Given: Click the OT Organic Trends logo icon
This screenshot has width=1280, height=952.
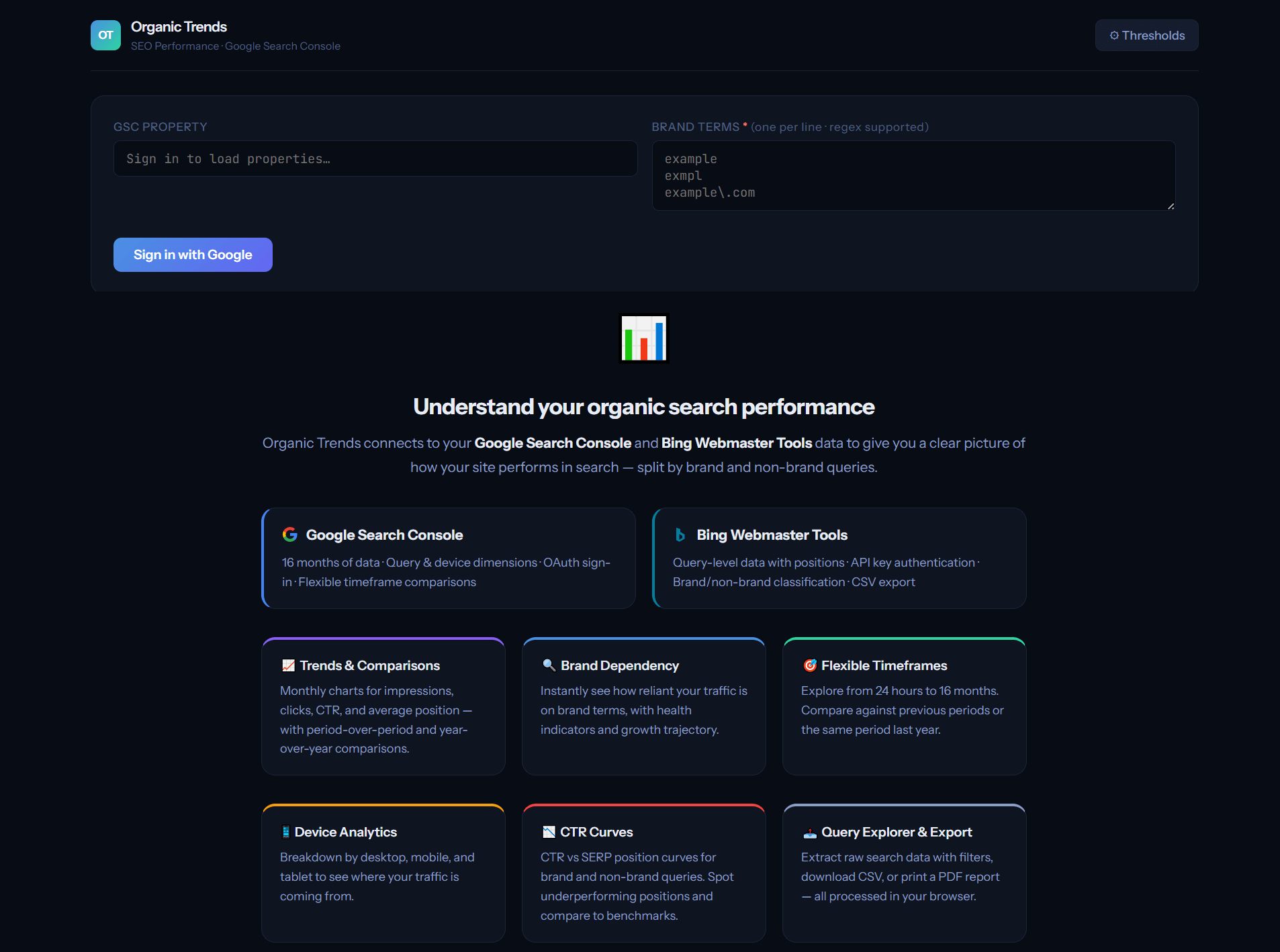Looking at the screenshot, I should [x=105, y=35].
